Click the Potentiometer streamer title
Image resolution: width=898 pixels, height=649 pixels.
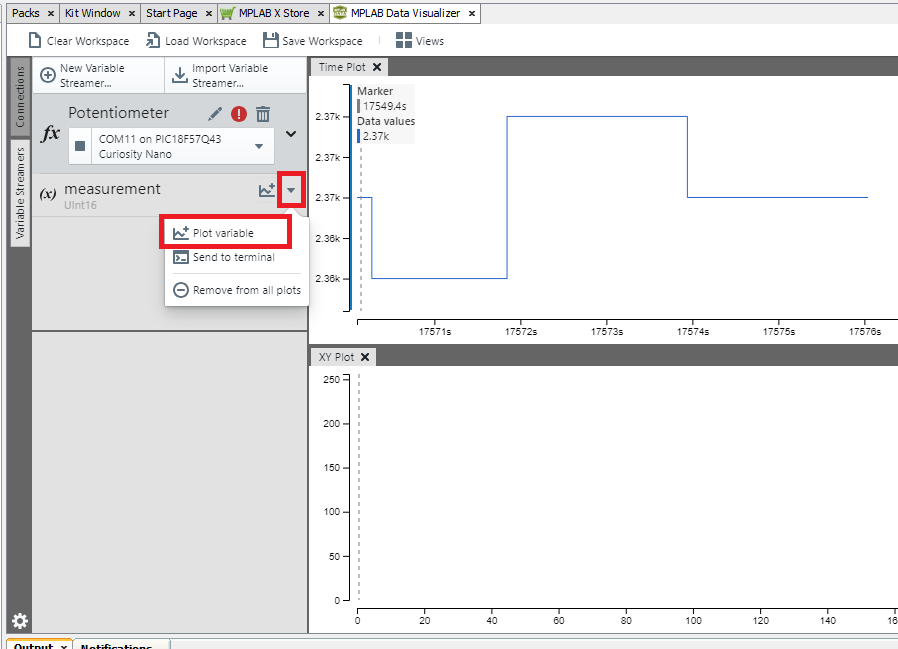[x=119, y=112]
